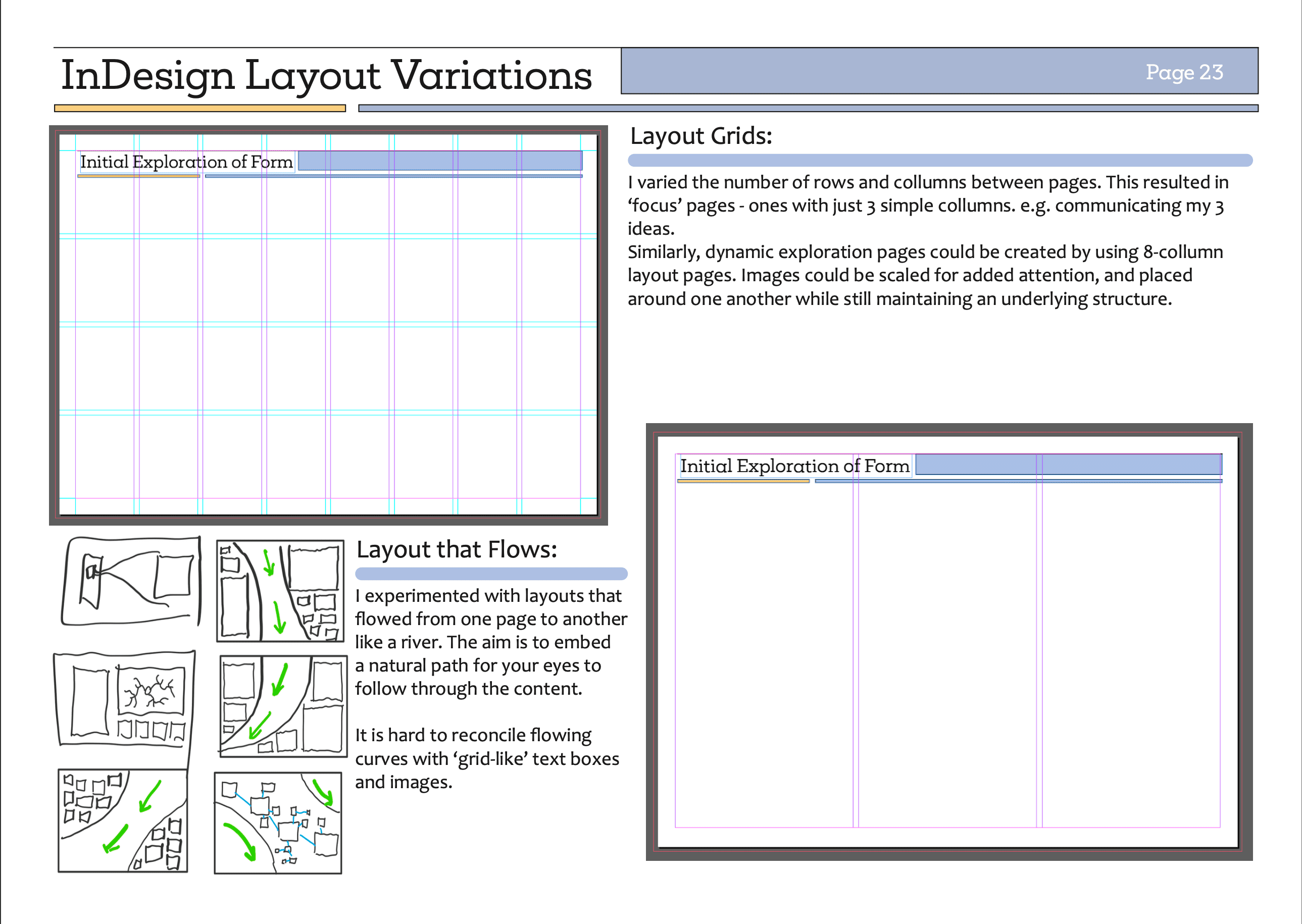Click the text 'It is hard to reconcile flowing'
Screen dimensions: 1302x924
pos(473,735)
